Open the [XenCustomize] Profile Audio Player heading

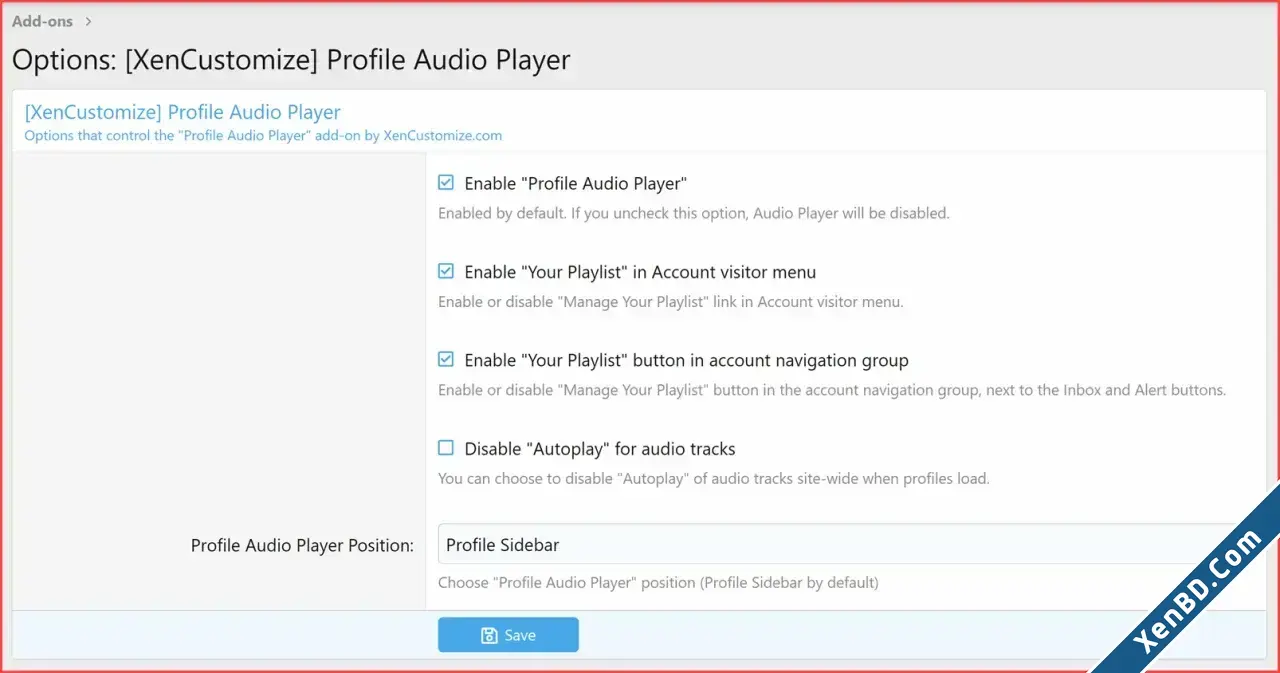pos(183,112)
